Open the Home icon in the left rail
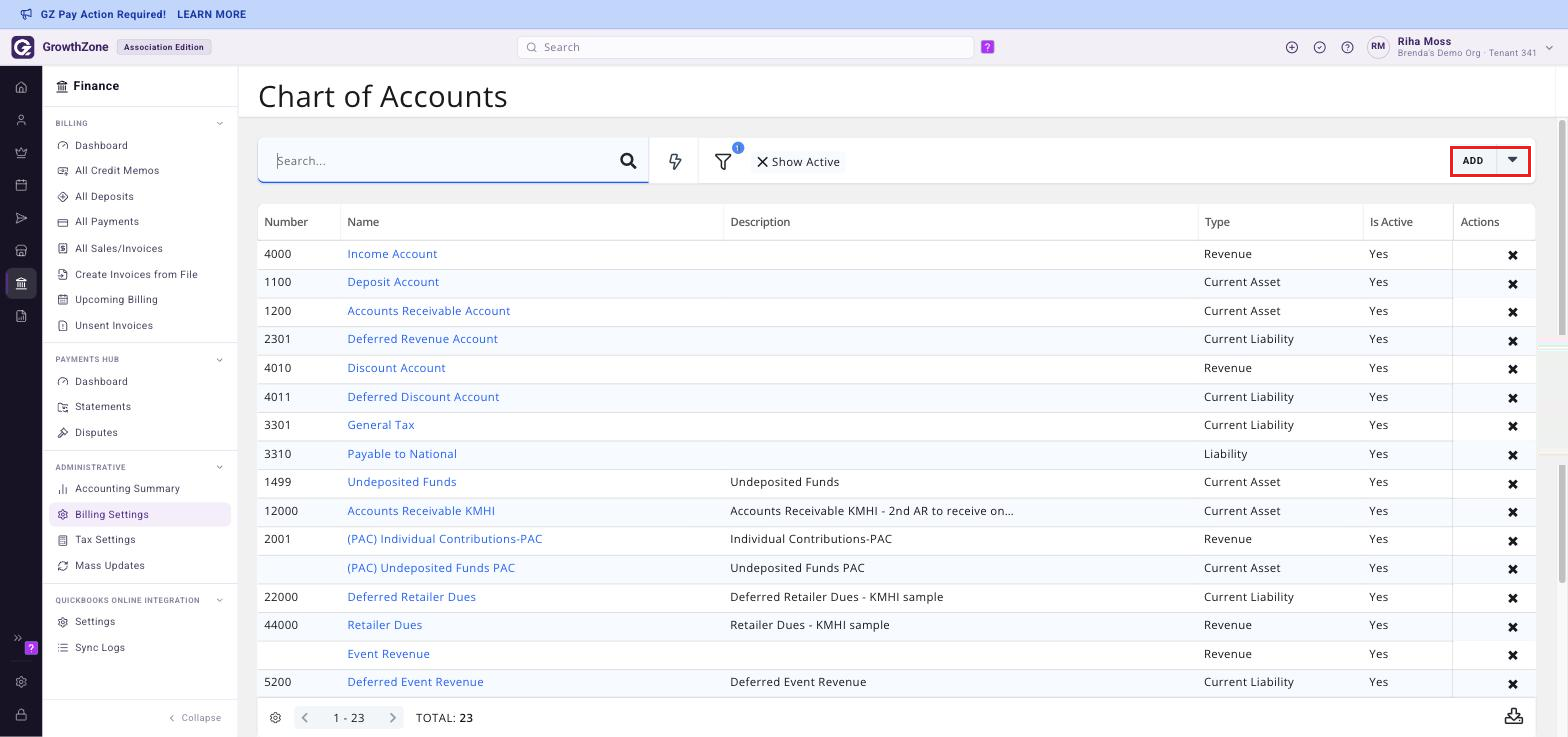 [x=21, y=87]
